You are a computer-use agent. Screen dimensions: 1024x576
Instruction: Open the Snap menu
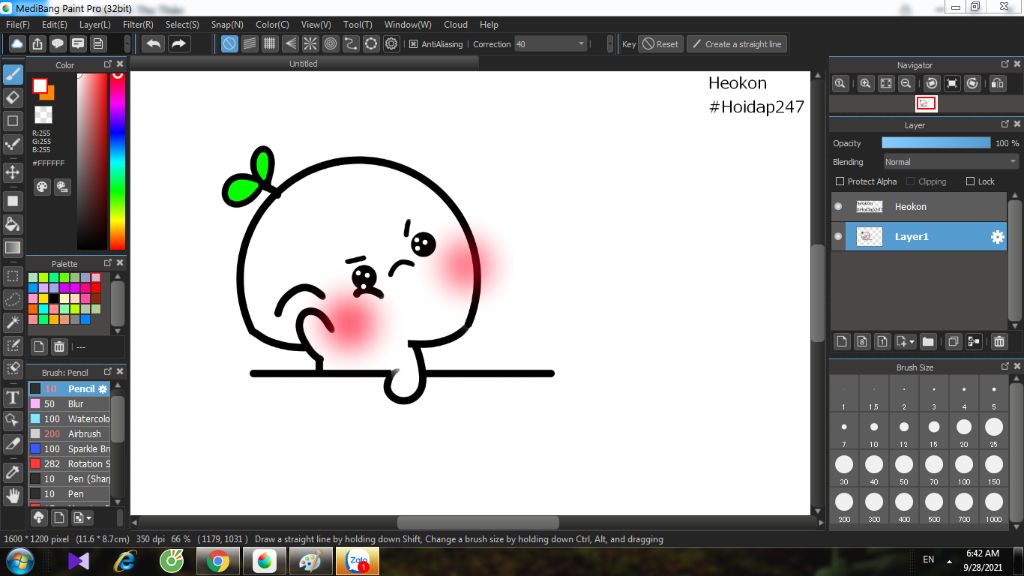227,25
